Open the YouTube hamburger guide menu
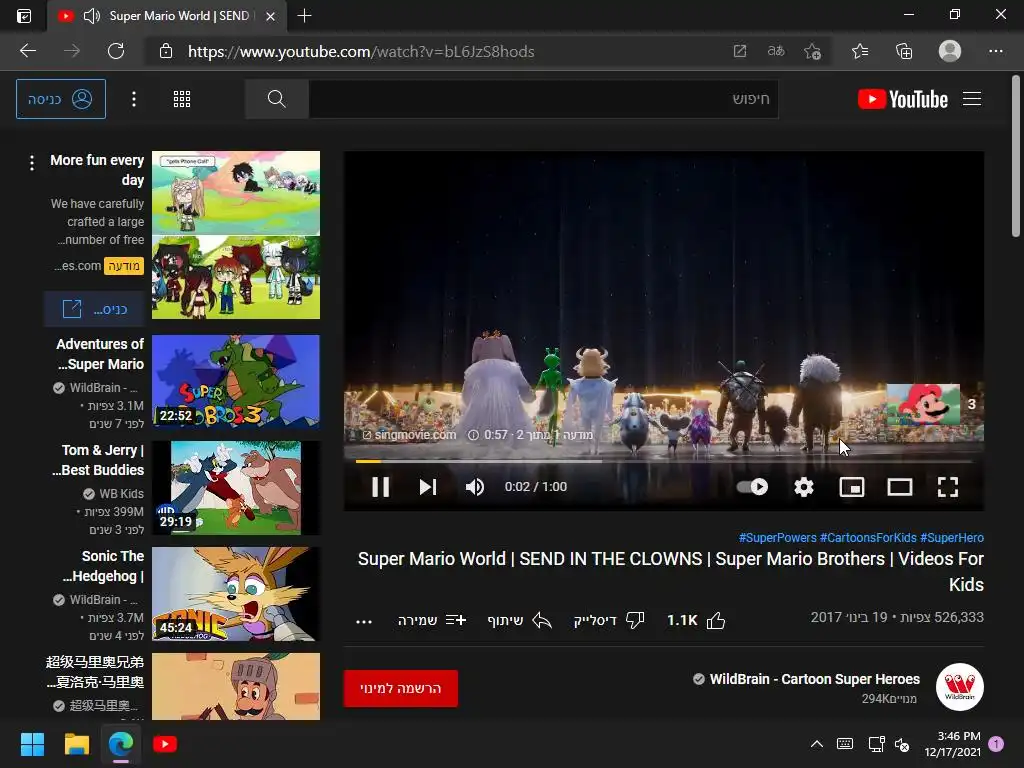The width and height of the screenshot is (1024, 768). [972, 99]
